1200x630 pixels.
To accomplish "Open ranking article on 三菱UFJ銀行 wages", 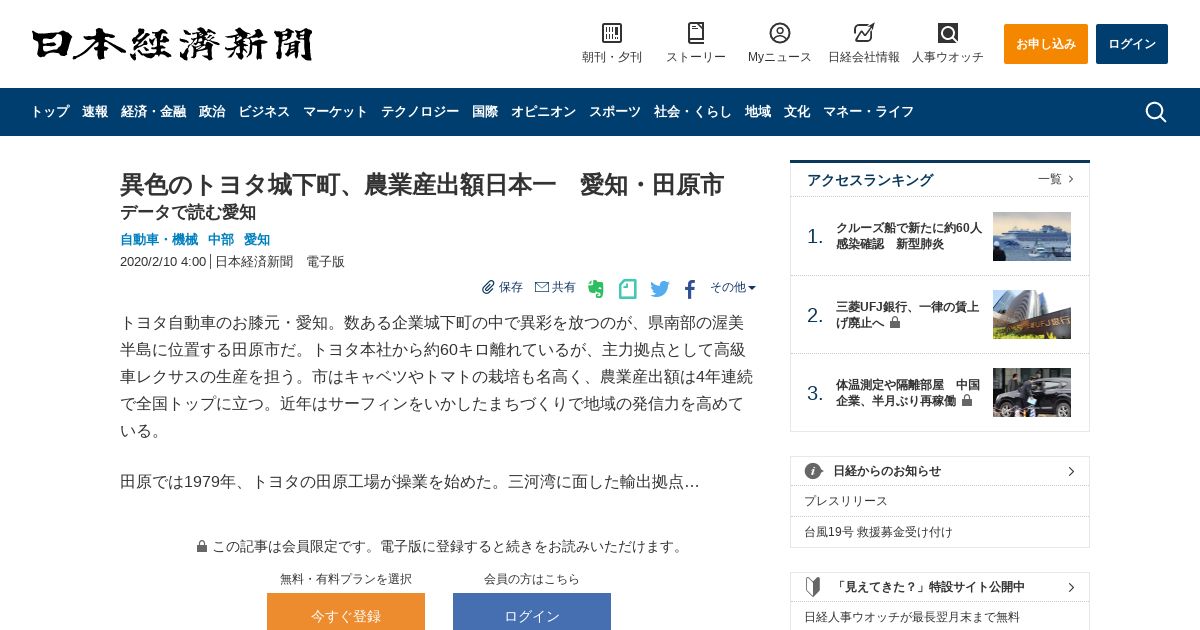I will [x=909, y=315].
